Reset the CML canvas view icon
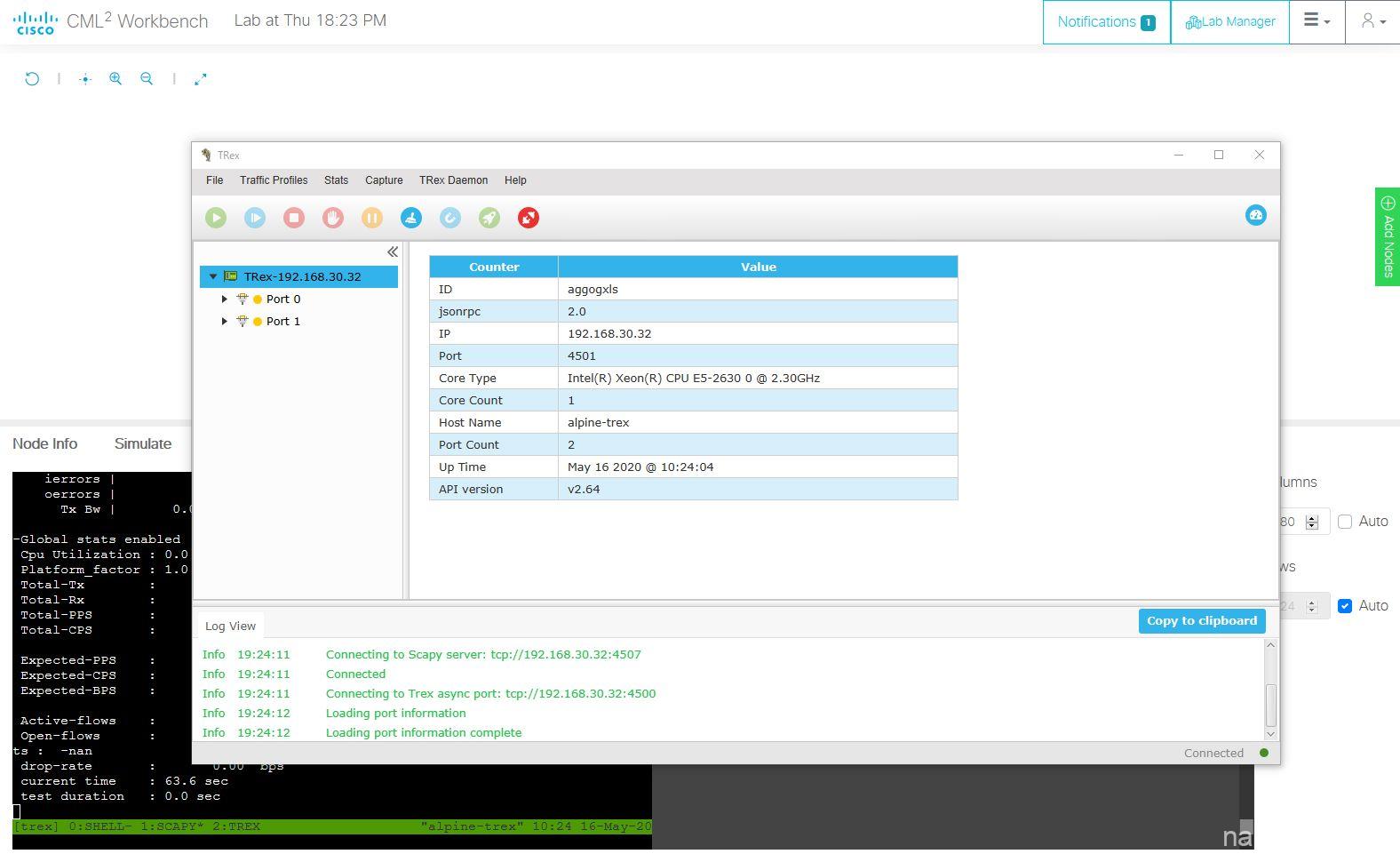 pos(32,78)
